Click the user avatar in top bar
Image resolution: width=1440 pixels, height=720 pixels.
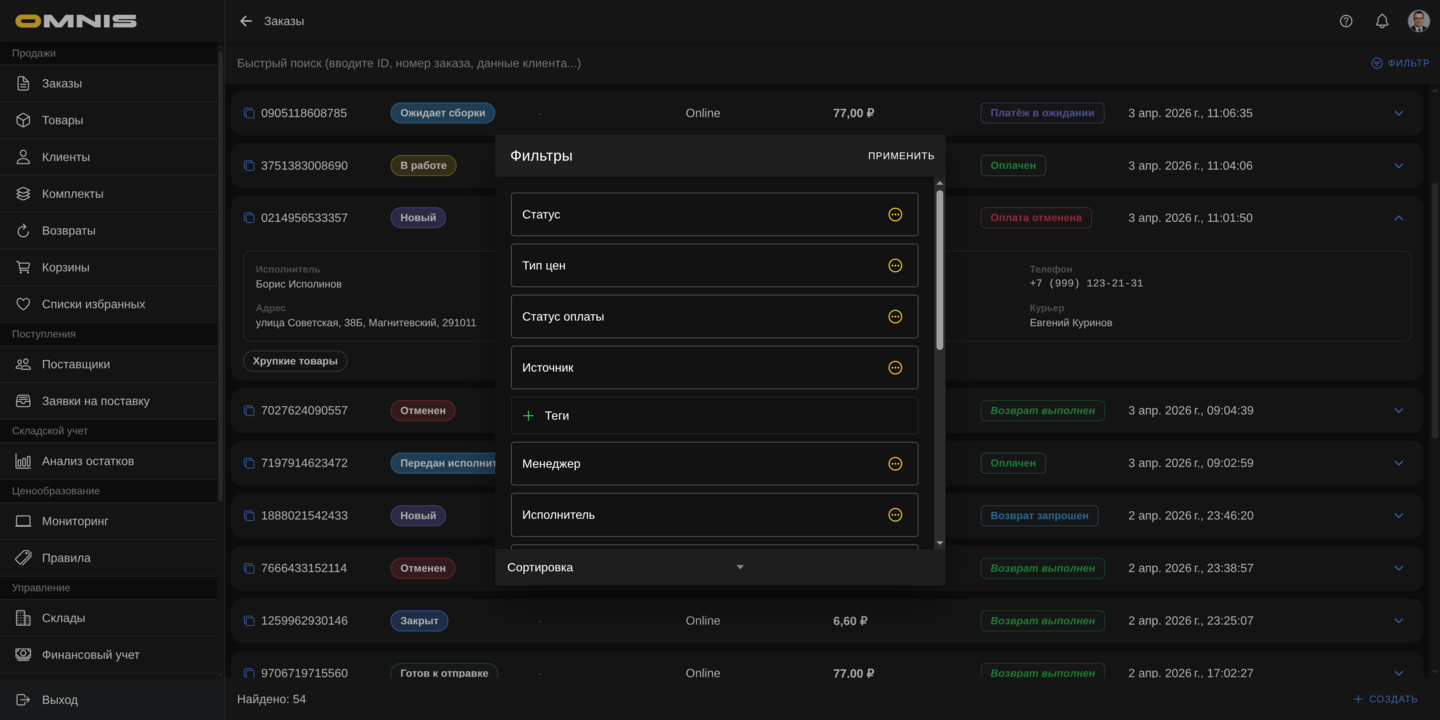[x=1418, y=21]
